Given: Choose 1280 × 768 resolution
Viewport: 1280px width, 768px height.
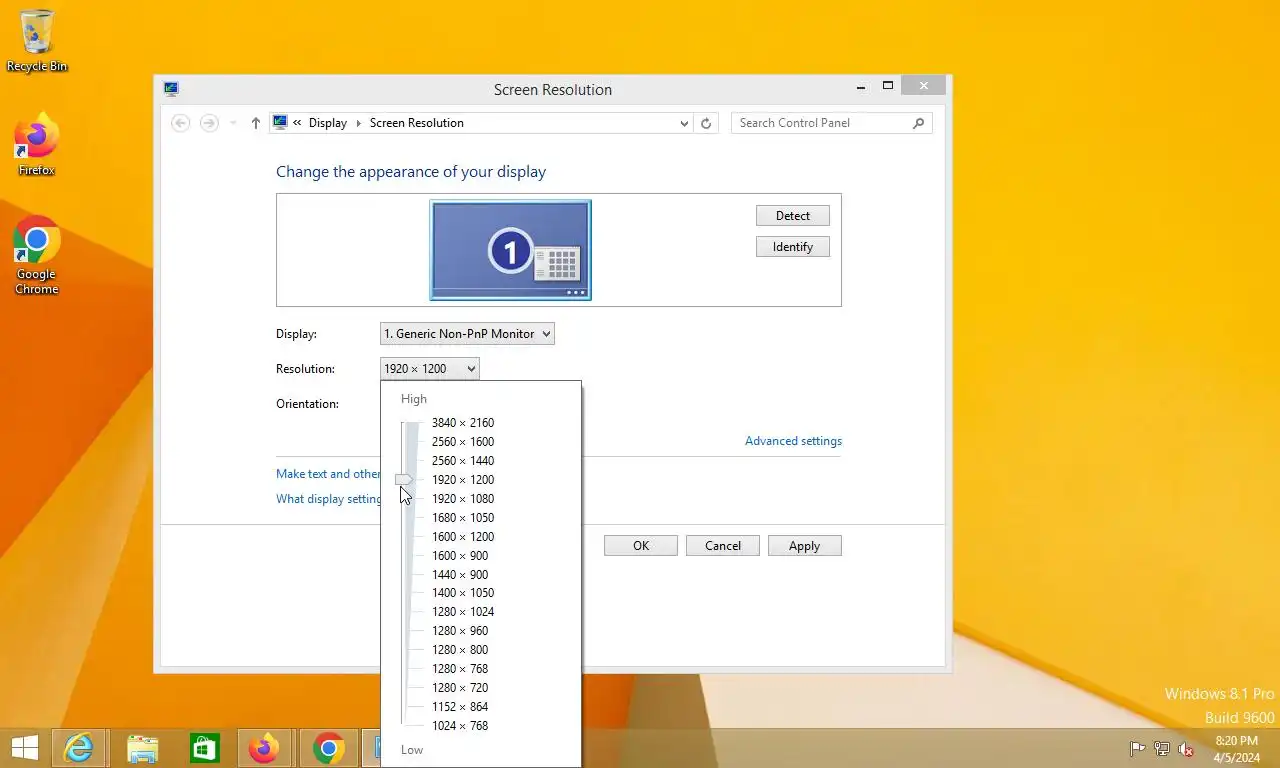Looking at the screenshot, I should click(460, 669).
